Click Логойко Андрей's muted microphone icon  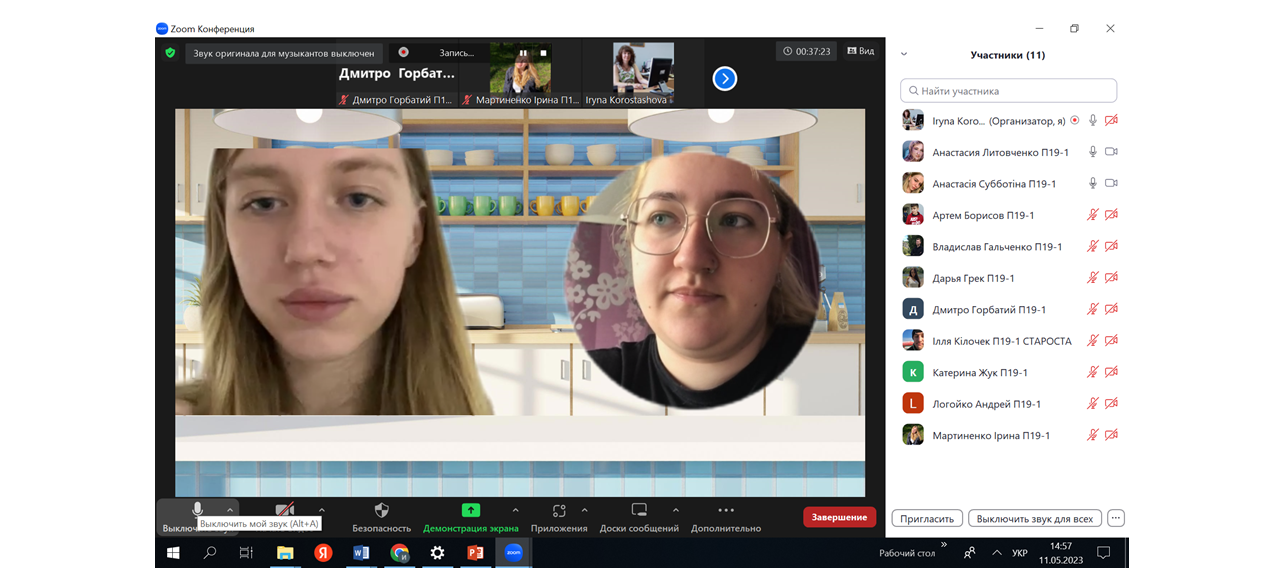1093,404
